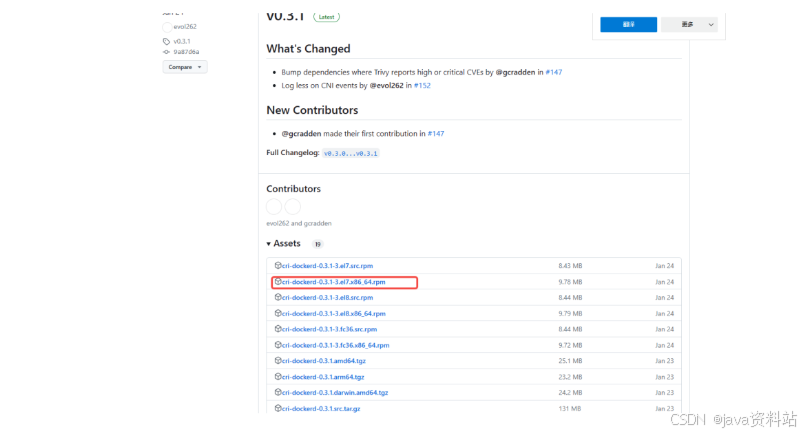Click 'Jan 24' date in el7.src.rpm row
Viewport: 811px width, 435px height.
pyautogui.click(x=665, y=266)
